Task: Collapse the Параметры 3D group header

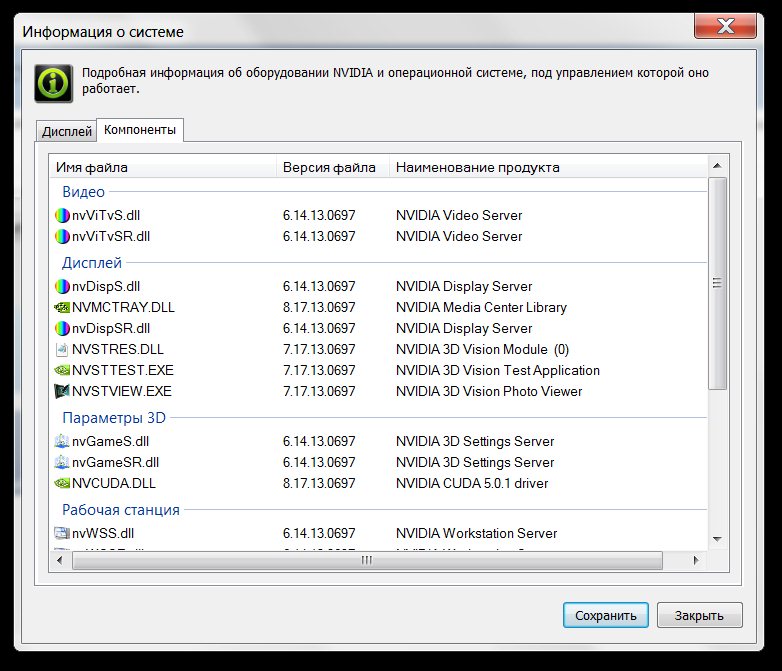Action: pyautogui.click(x=114, y=418)
